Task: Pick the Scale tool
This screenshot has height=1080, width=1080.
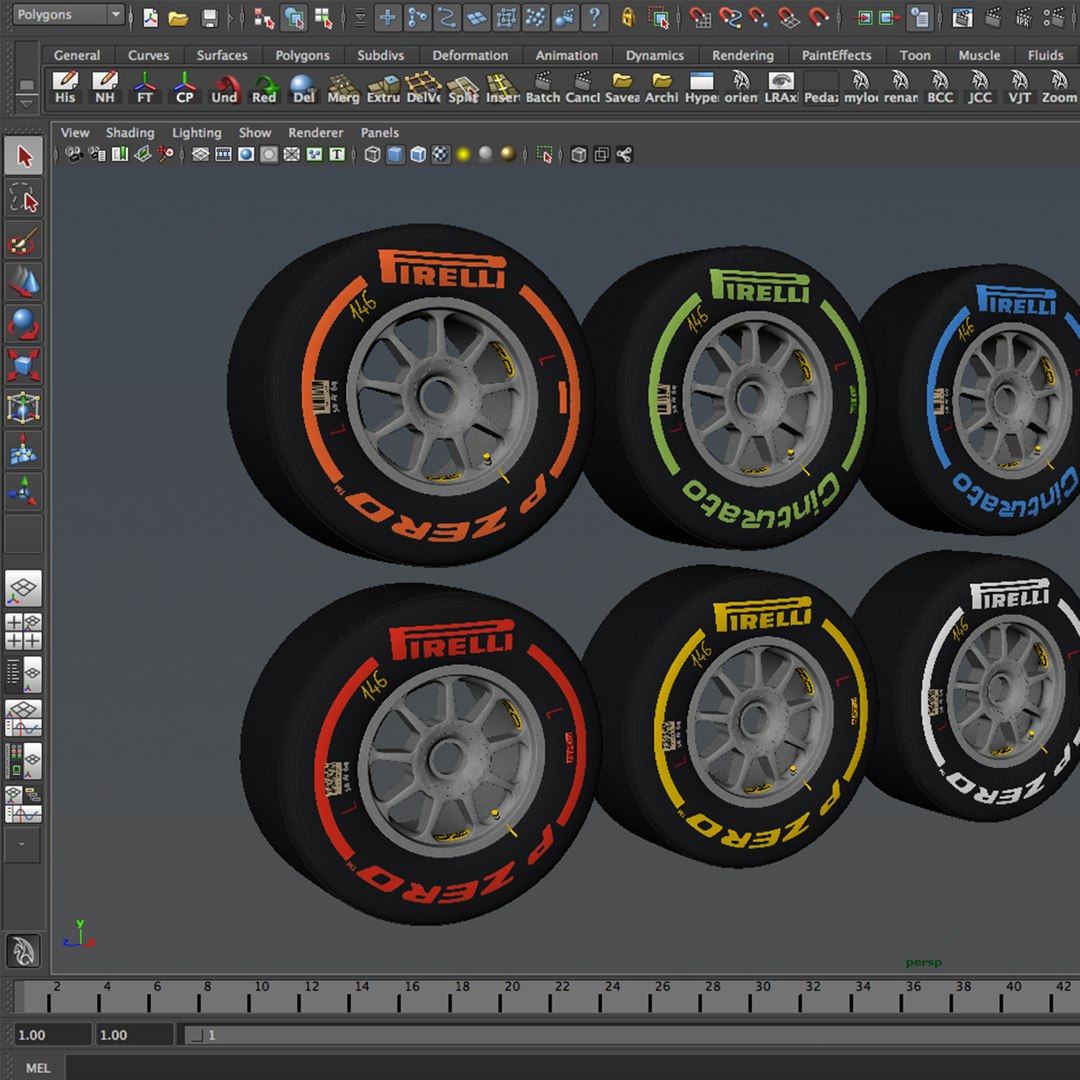Action: (x=24, y=365)
